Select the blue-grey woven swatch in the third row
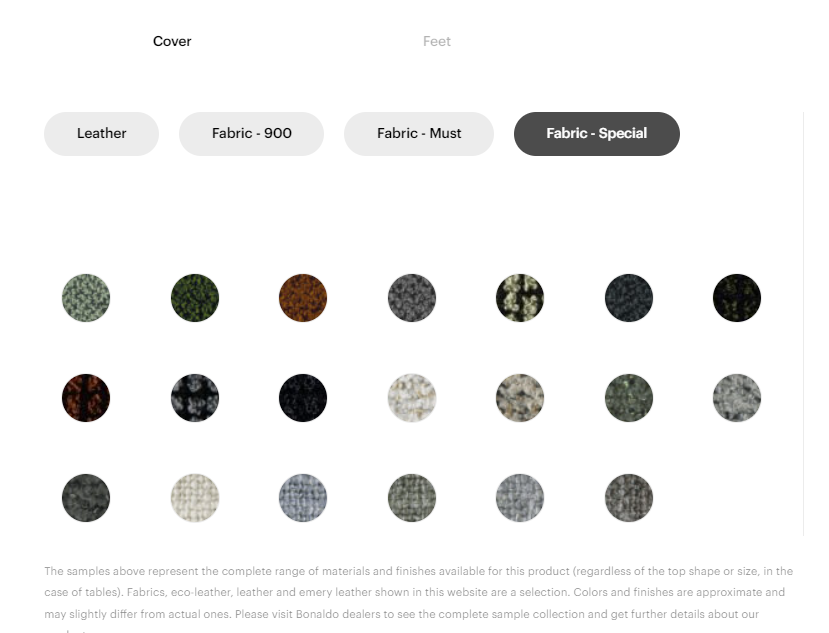This screenshot has height=633, width=829. (x=303, y=498)
